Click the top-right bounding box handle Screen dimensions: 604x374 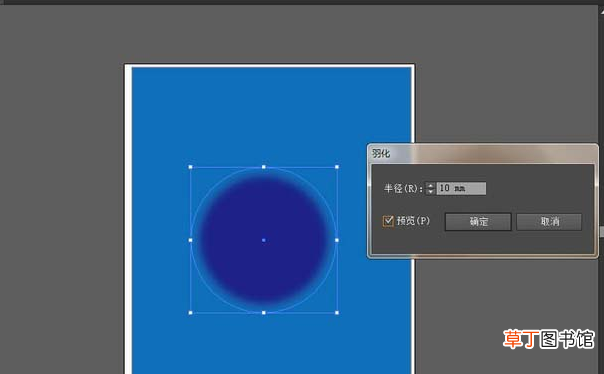click(337, 167)
